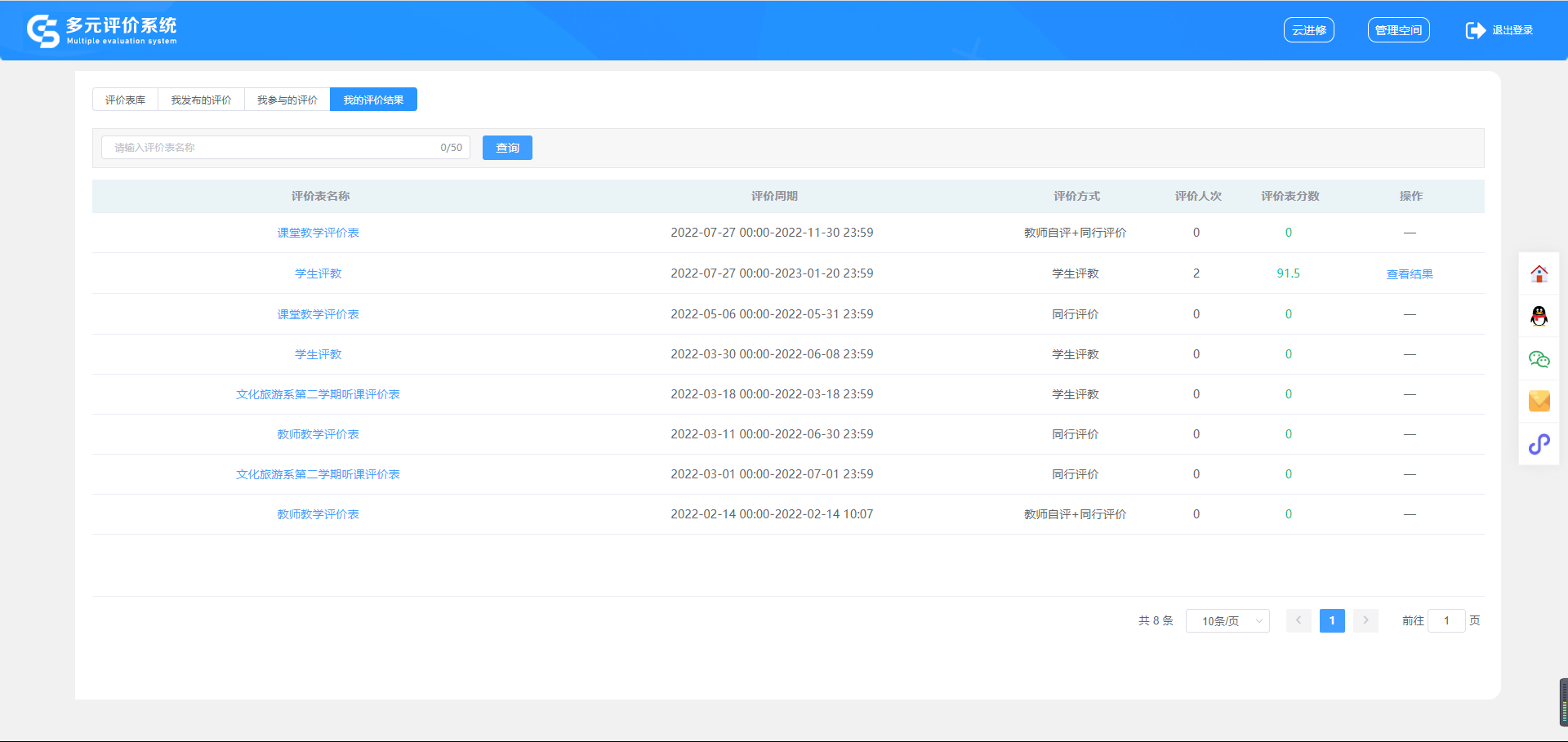
Task: Click the purple link icon
Action: pyautogui.click(x=1539, y=444)
